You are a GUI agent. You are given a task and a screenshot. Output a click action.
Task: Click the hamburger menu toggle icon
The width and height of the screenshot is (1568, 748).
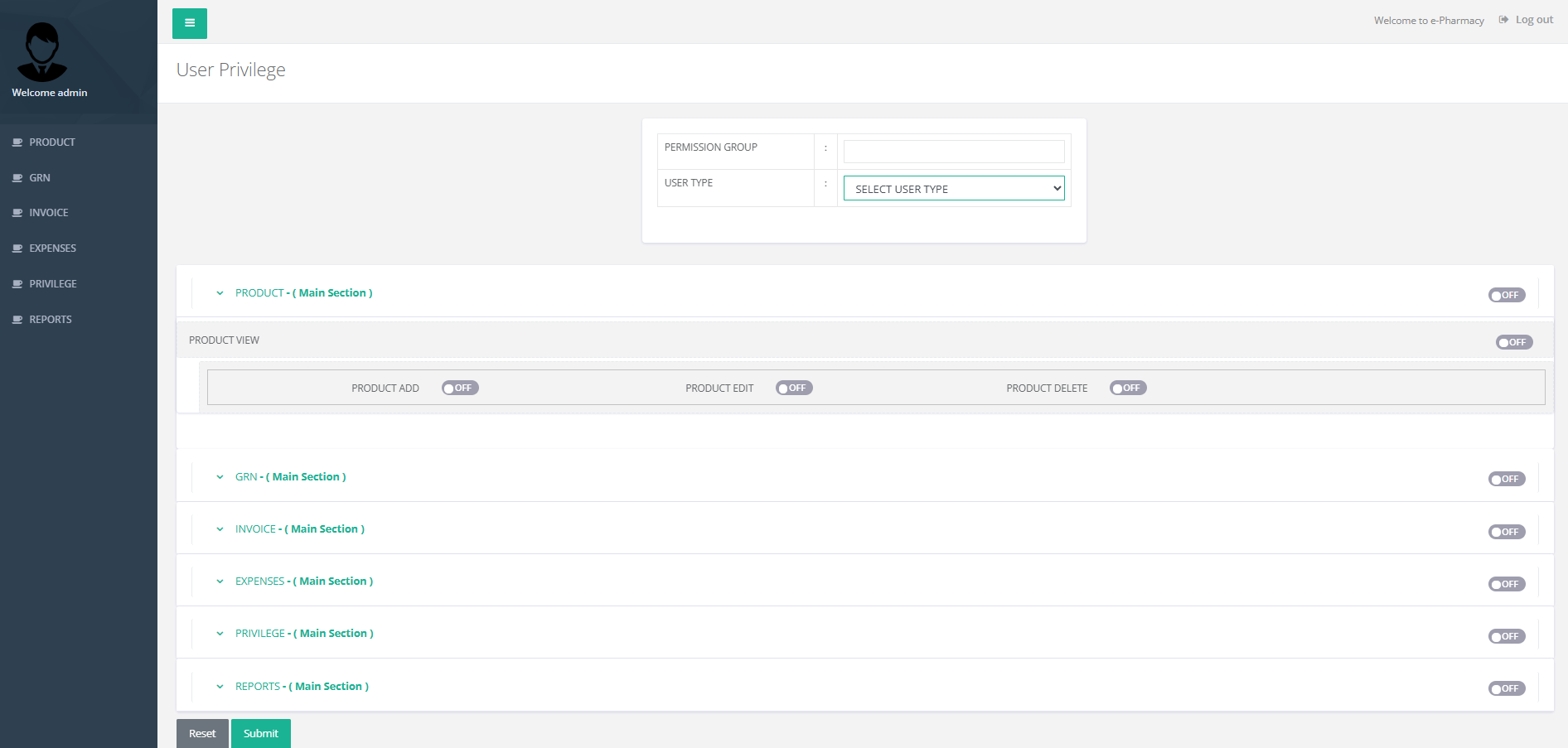coord(189,23)
